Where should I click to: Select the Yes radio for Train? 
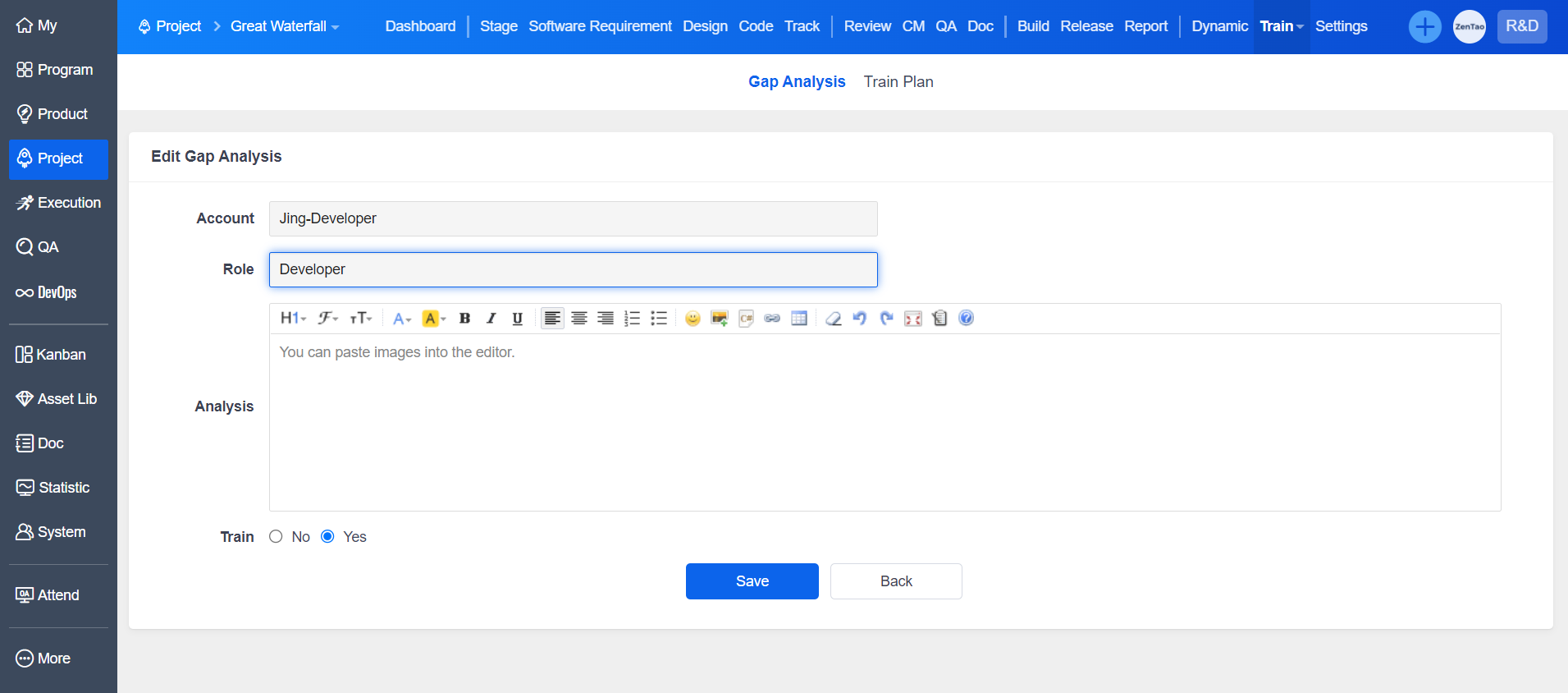tap(327, 537)
